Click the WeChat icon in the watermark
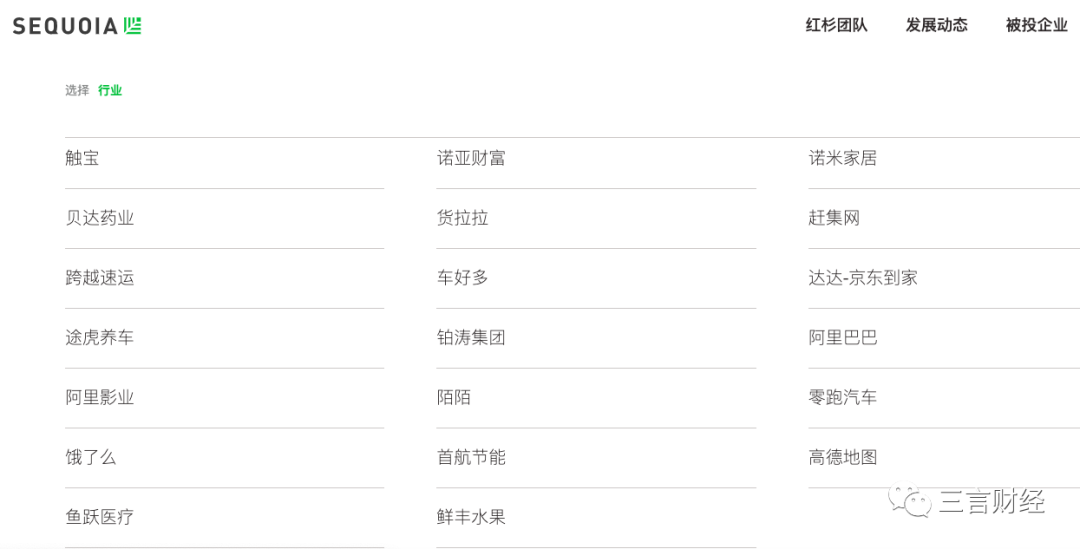This screenshot has height=549, width=1080. (x=911, y=501)
